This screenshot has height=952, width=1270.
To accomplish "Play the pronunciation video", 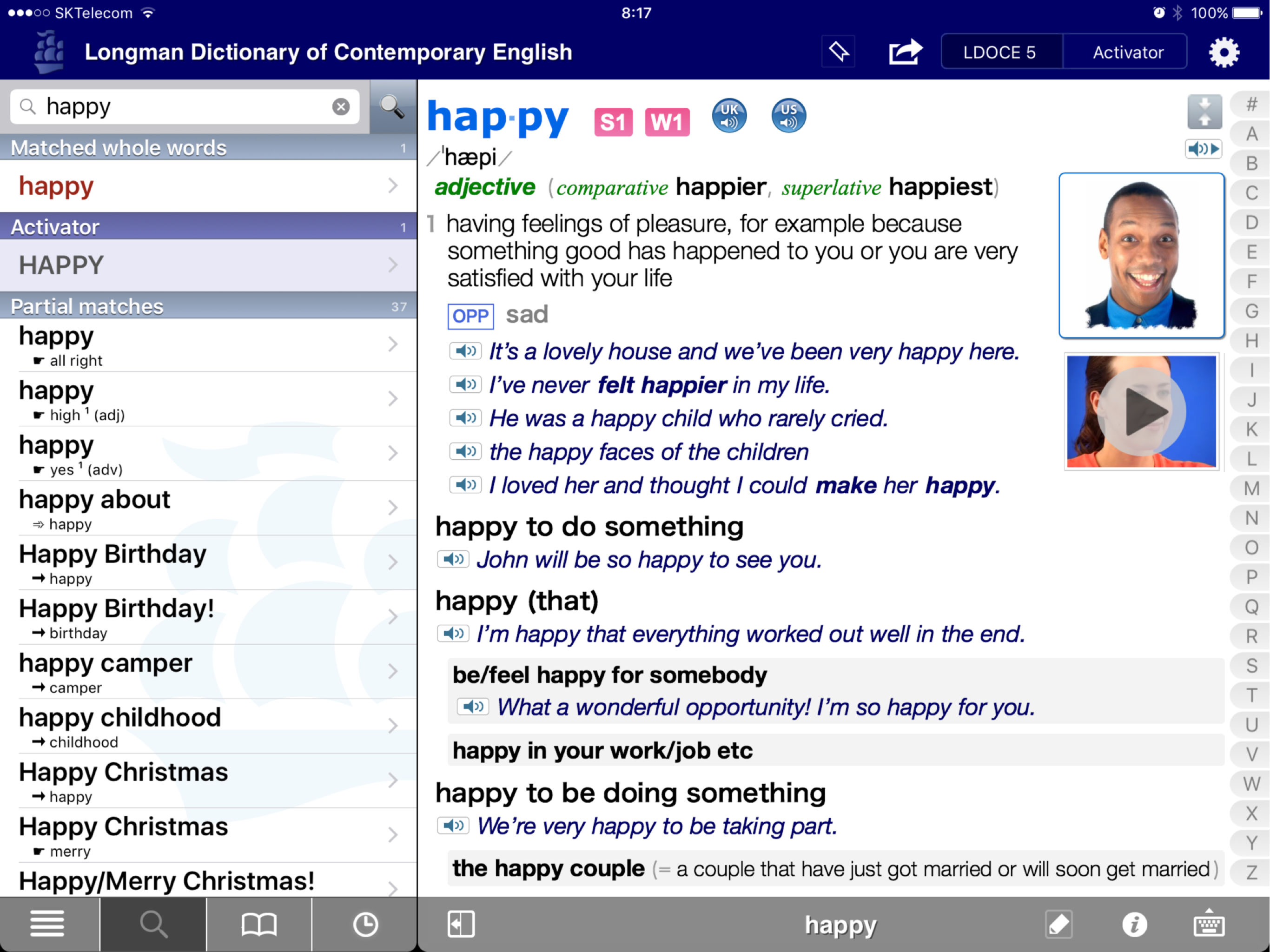I will 1141,412.
